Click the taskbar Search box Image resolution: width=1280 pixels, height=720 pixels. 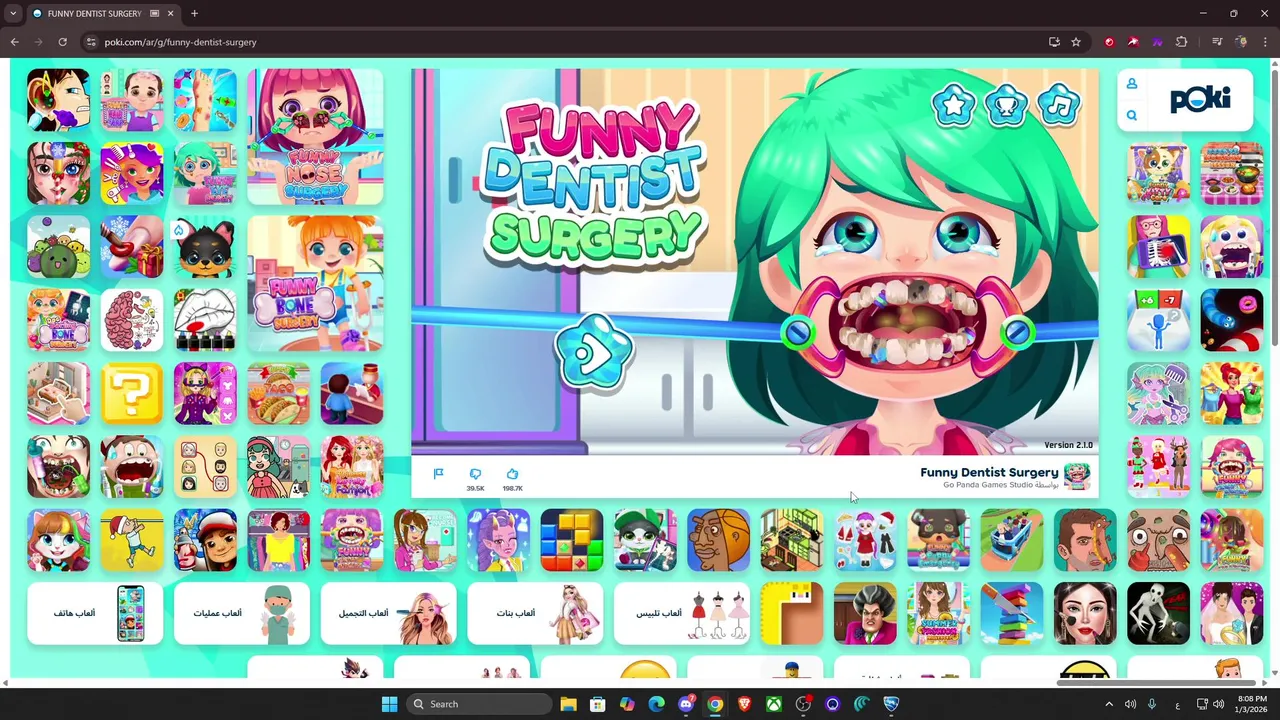[478, 704]
